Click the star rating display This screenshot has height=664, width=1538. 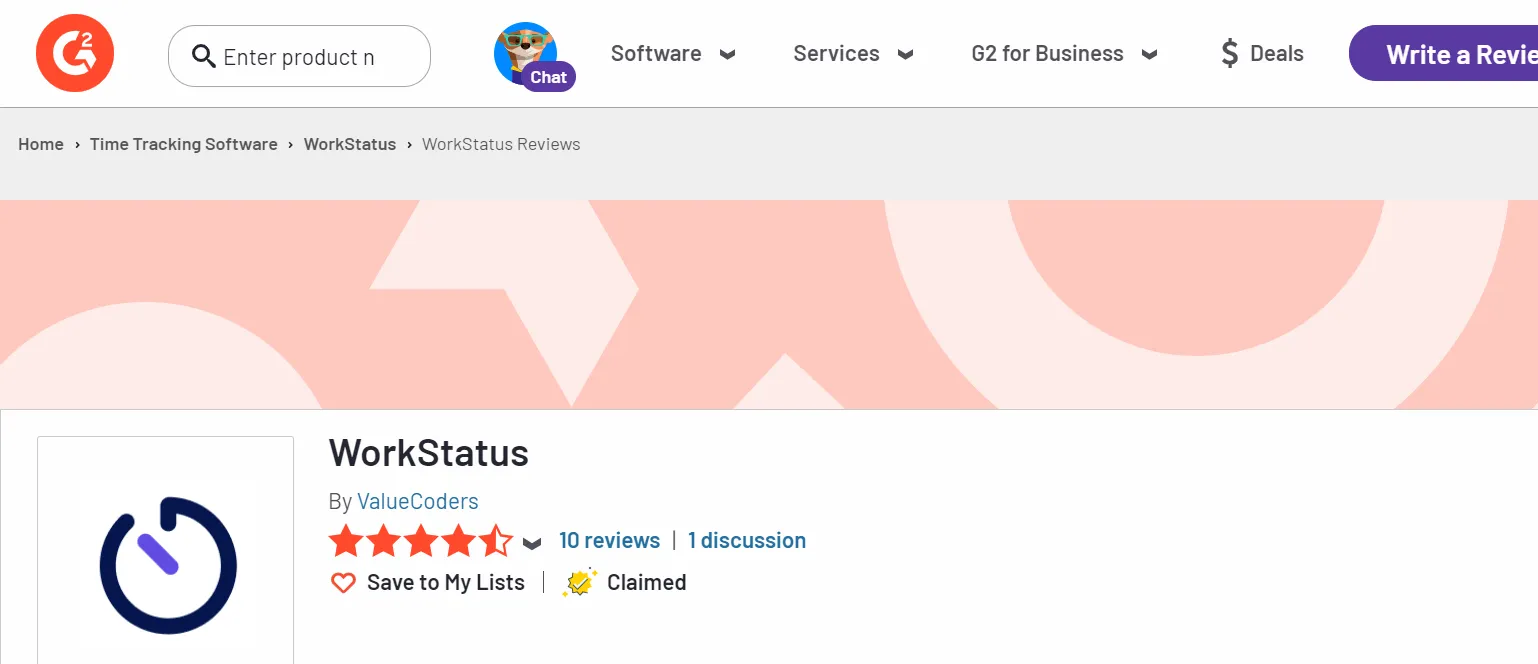(x=421, y=541)
